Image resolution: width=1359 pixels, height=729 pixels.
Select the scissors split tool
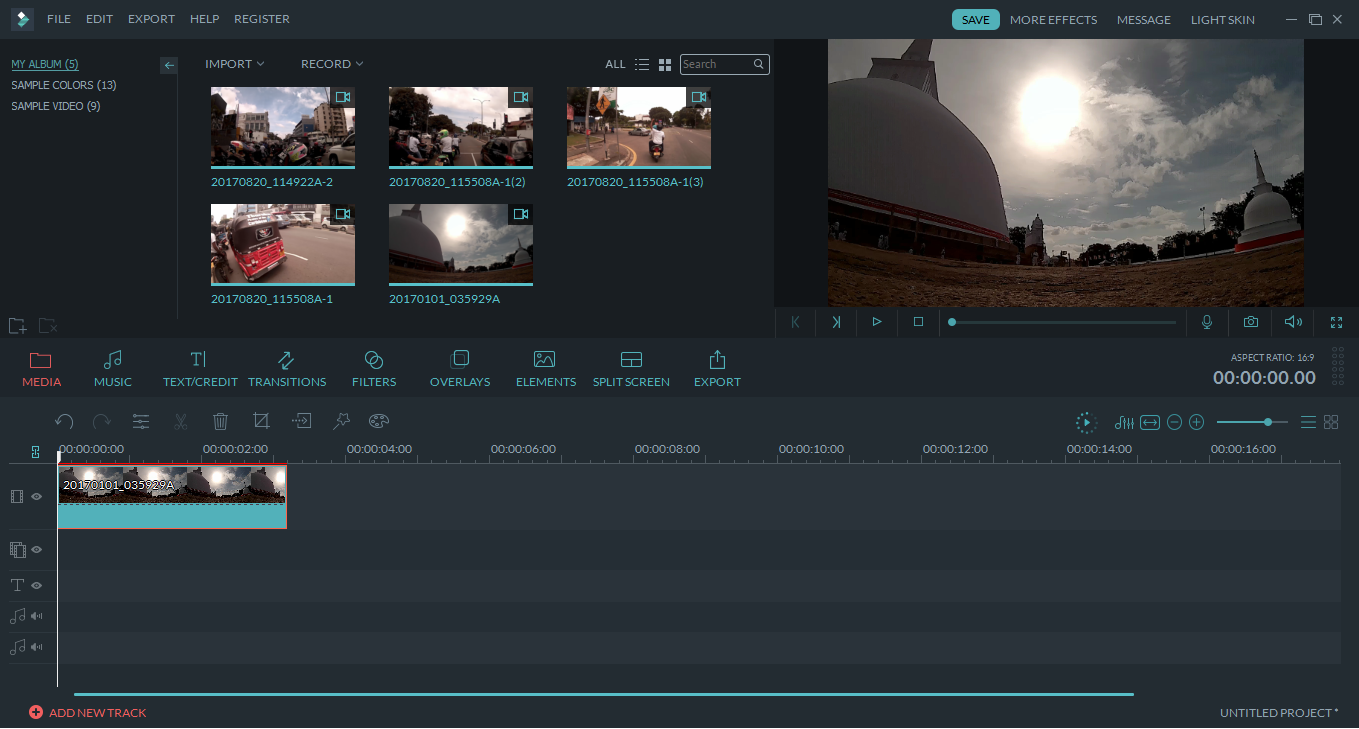(x=180, y=421)
